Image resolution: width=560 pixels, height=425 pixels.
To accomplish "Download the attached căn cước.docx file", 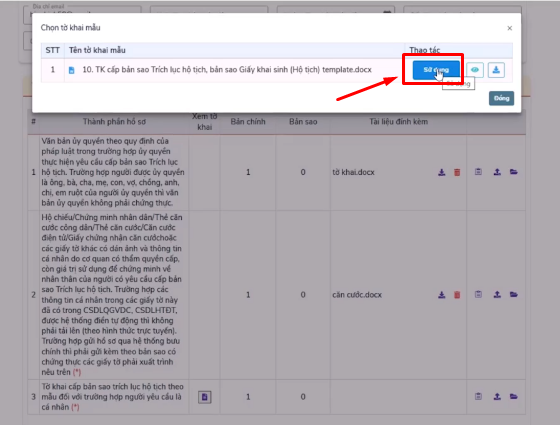I will [x=442, y=295].
